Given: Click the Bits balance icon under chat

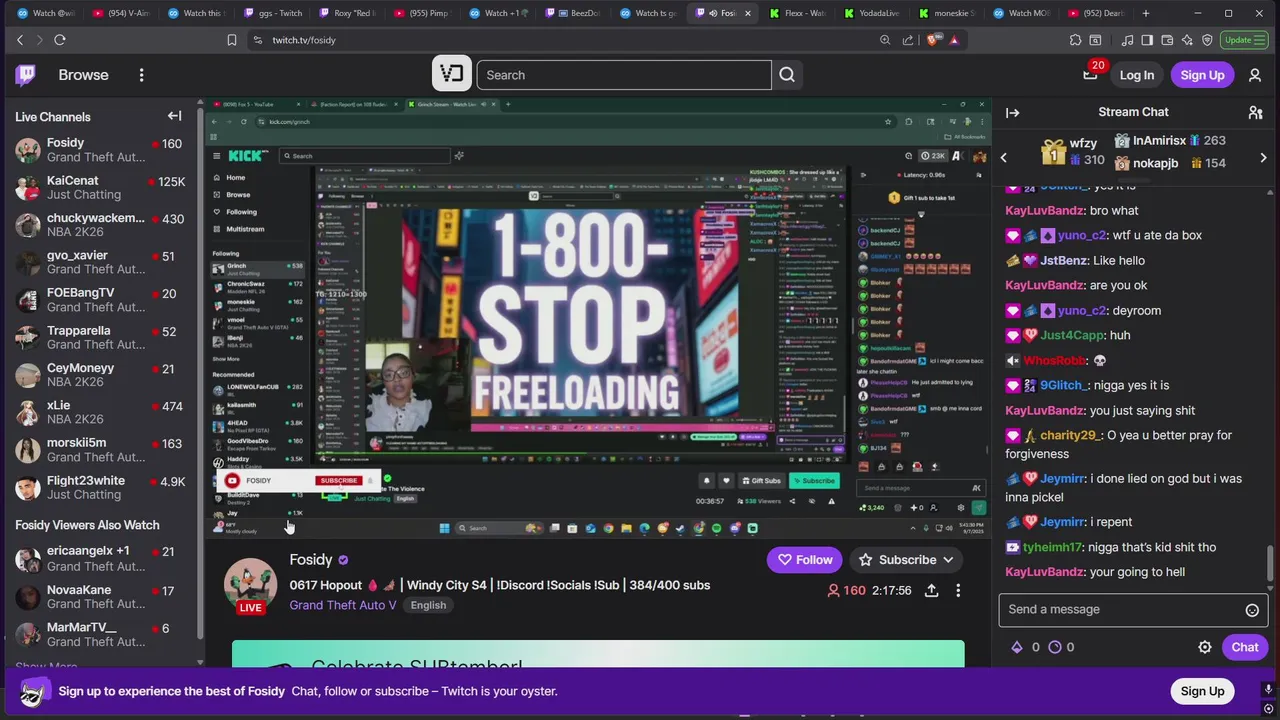Looking at the screenshot, I should coord(1017,647).
